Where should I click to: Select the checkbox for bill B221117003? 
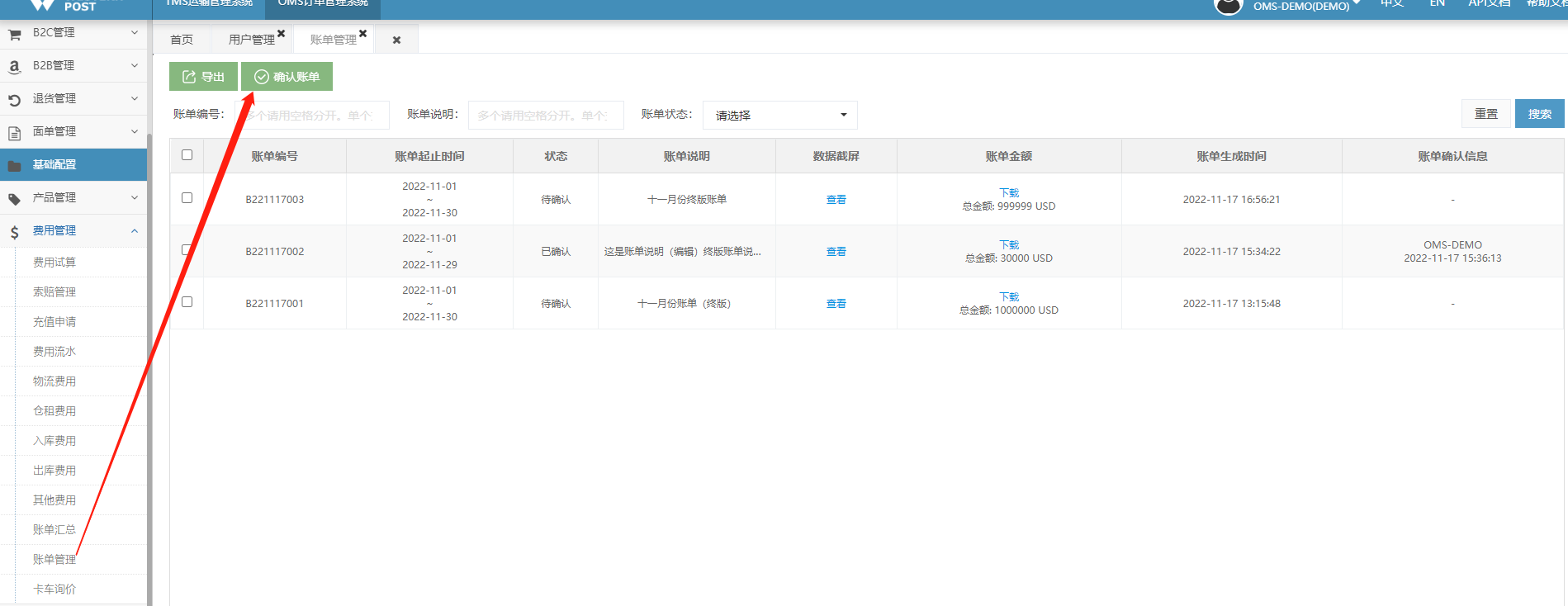(x=187, y=197)
